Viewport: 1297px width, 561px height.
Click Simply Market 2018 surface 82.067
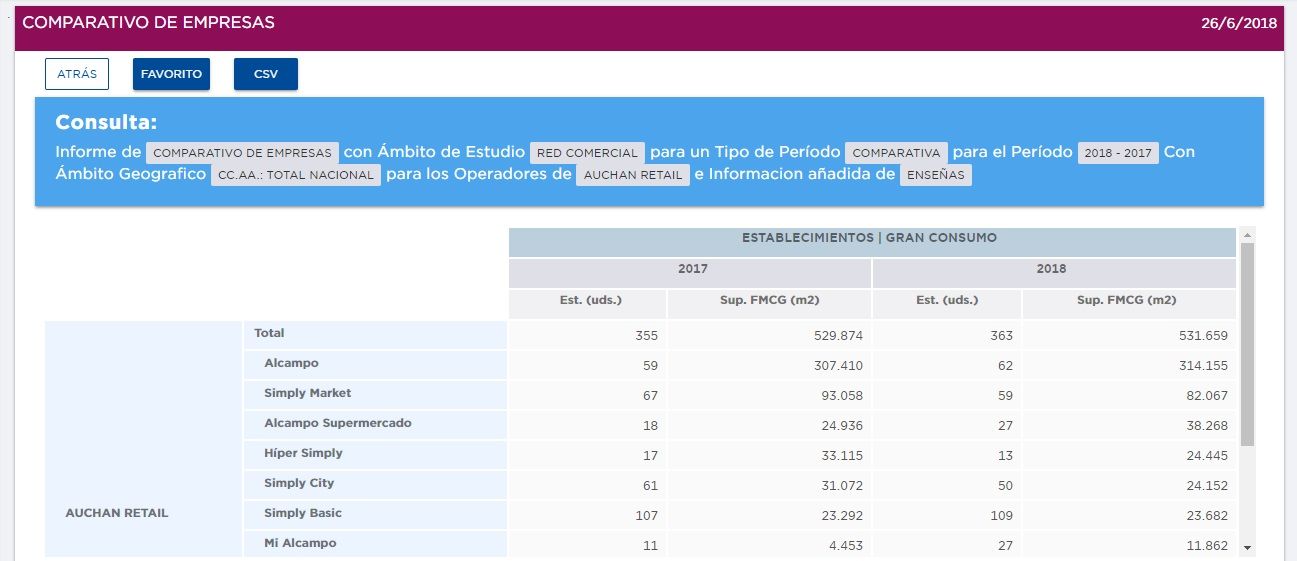(x=1206, y=396)
